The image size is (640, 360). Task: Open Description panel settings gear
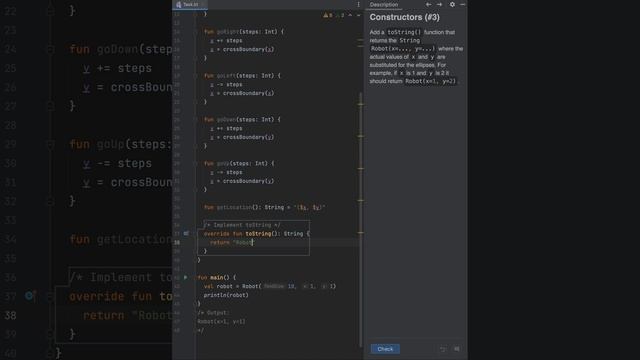coord(452,4)
